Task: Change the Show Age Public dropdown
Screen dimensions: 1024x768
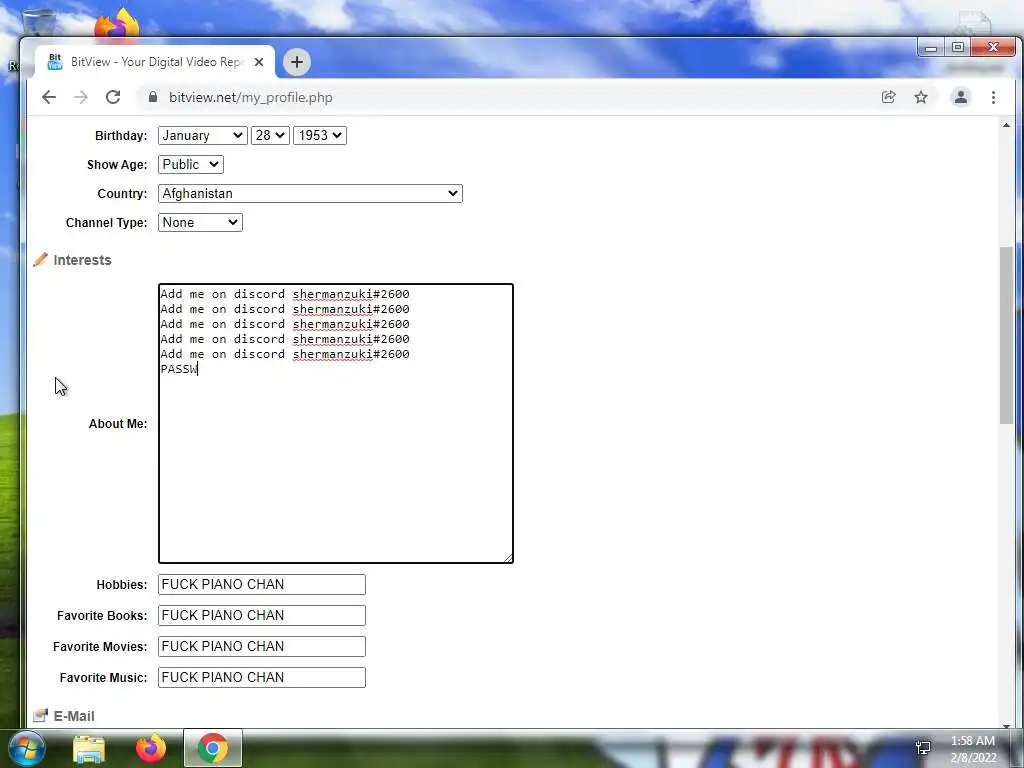Action: pos(191,165)
